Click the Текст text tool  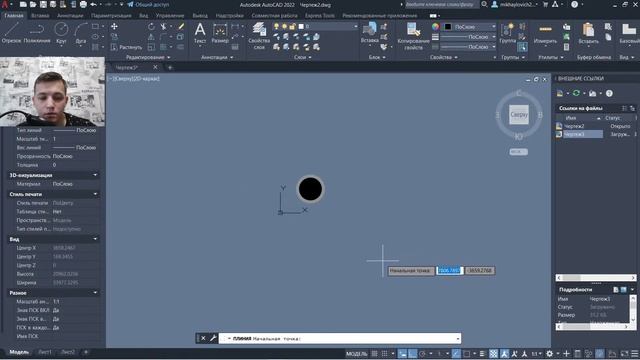(200, 33)
